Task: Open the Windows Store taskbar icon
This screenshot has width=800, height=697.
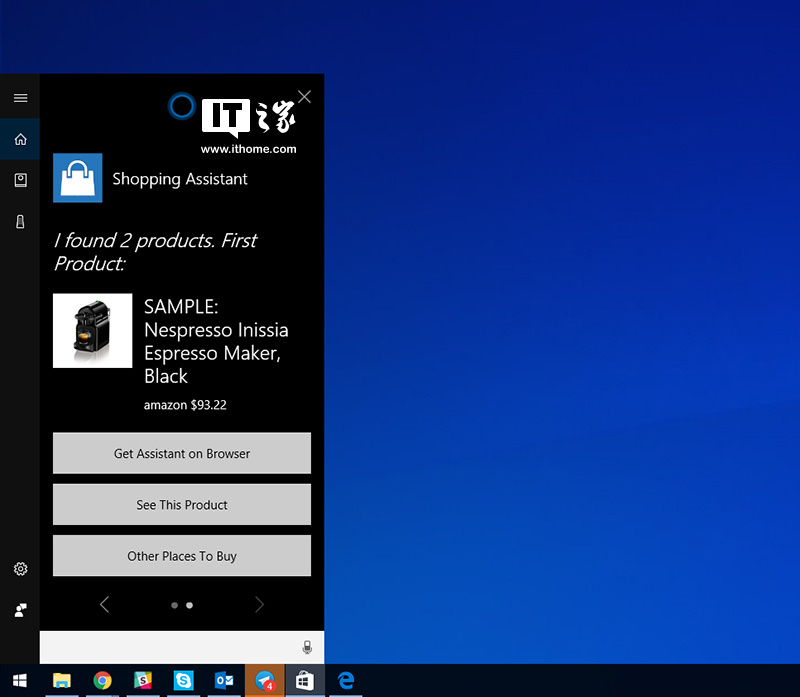Action: [x=305, y=680]
